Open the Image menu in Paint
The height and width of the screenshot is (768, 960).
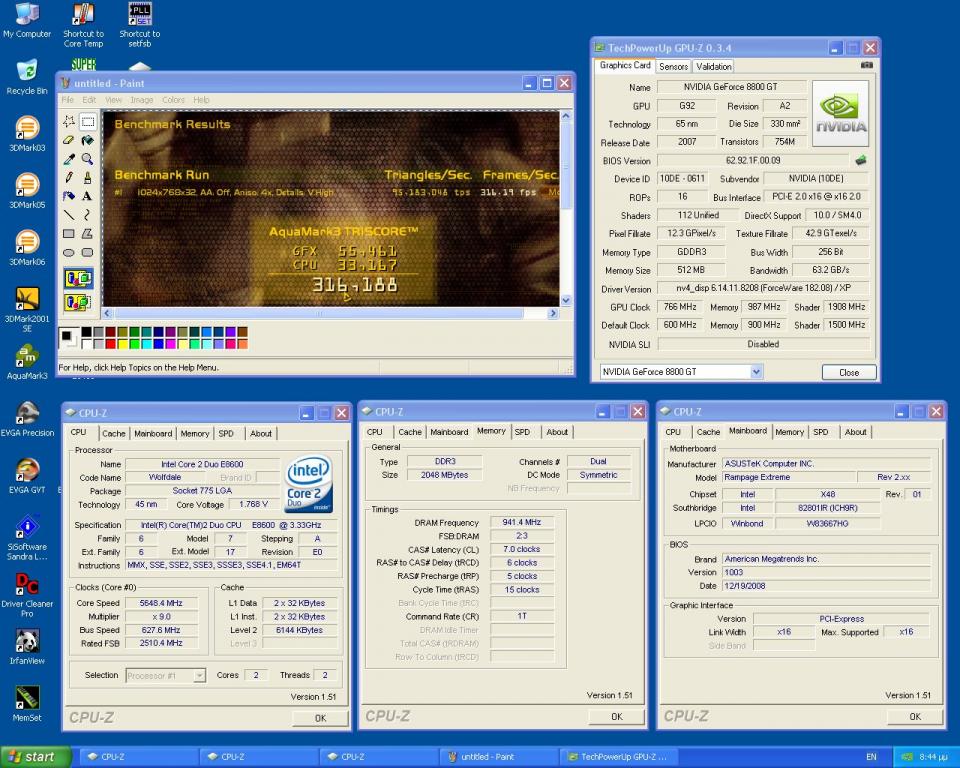(x=141, y=100)
